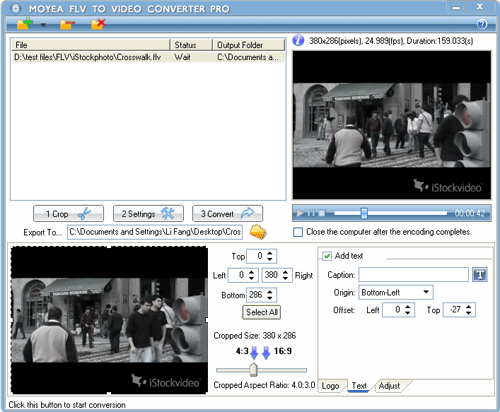Click the video info icon
The width and height of the screenshot is (500, 412).
click(298, 40)
